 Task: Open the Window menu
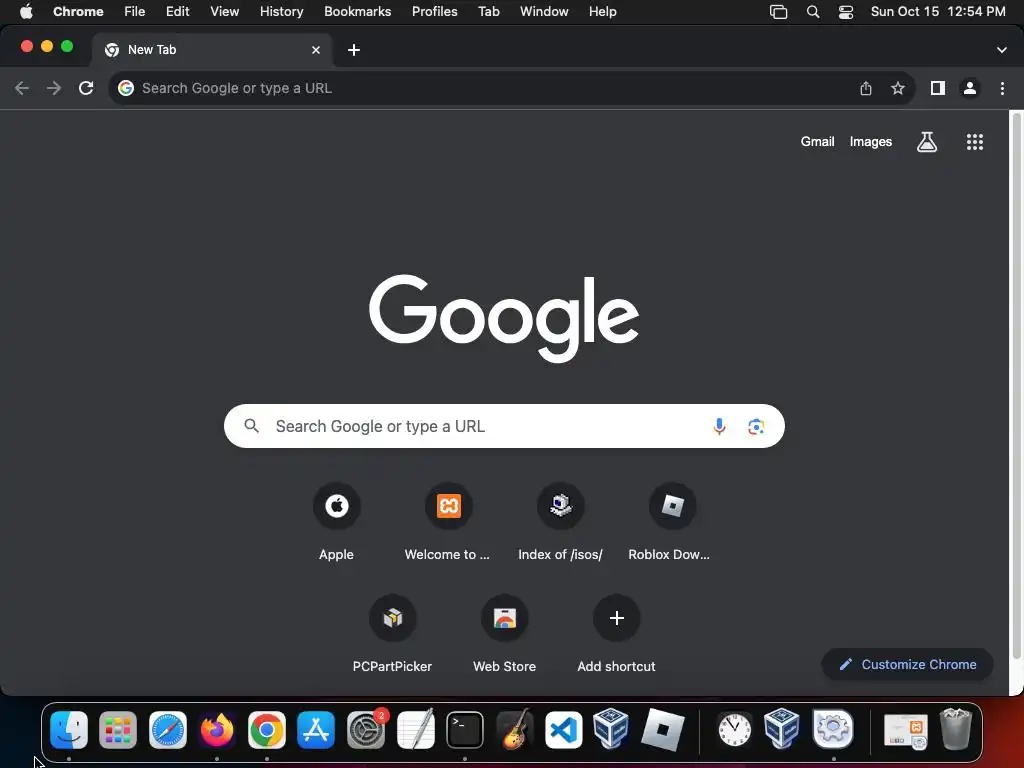click(x=544, y=12)
